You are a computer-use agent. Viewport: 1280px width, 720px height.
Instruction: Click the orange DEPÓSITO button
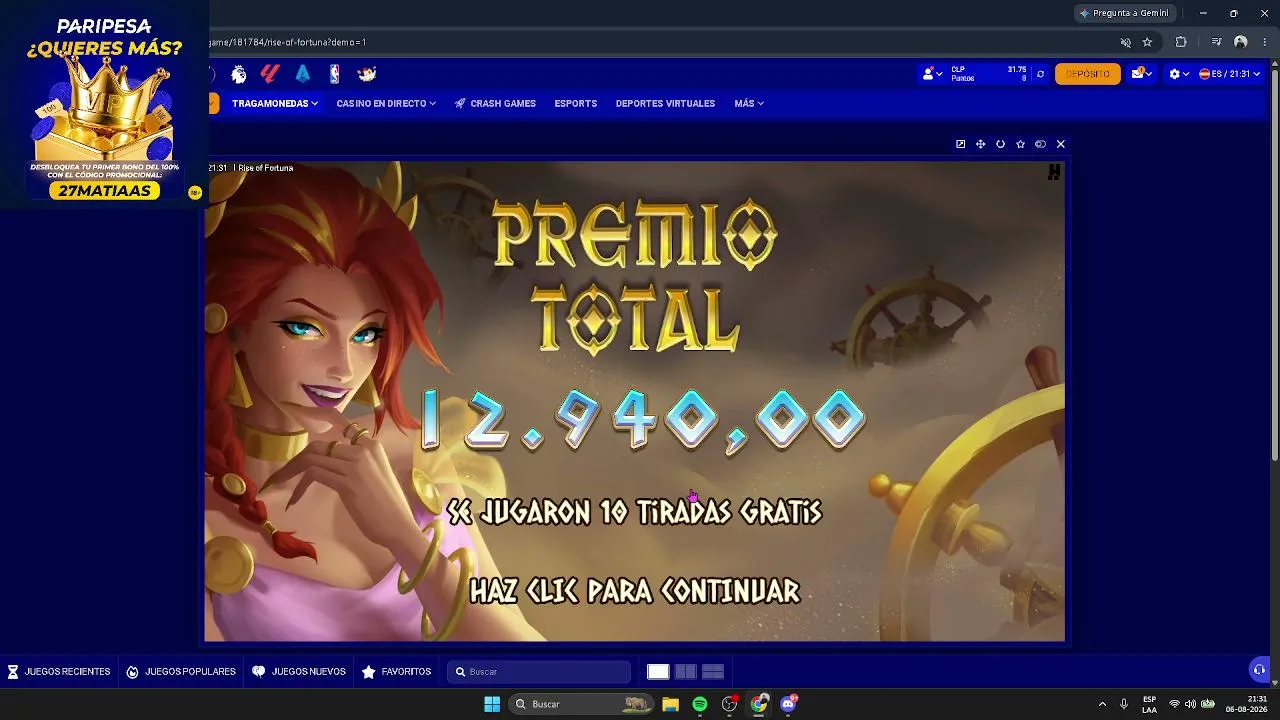coord(1088,74)
